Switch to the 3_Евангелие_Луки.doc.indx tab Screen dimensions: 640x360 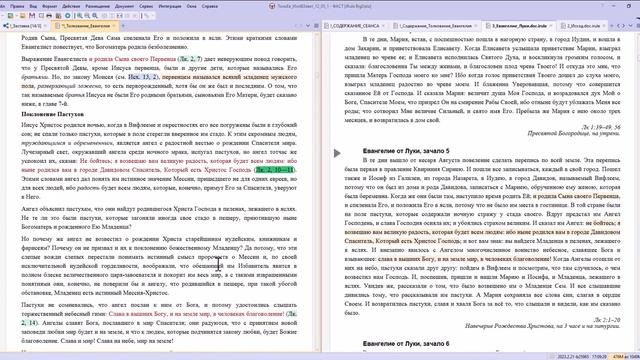pos(519,26)
